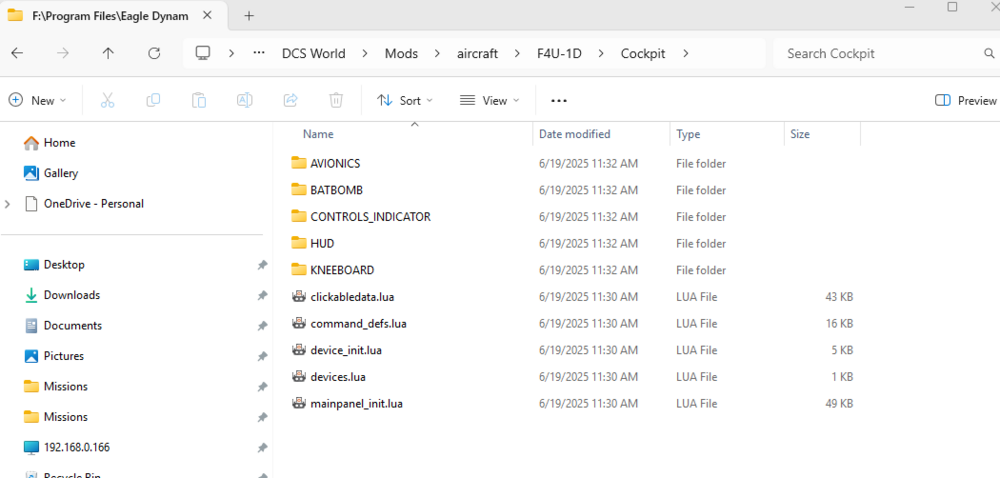This screenshot has width=1000, height=478.
Task: Click the 49 KB size of mainpanel_init.lua
Action: click(x=839, y=404)
